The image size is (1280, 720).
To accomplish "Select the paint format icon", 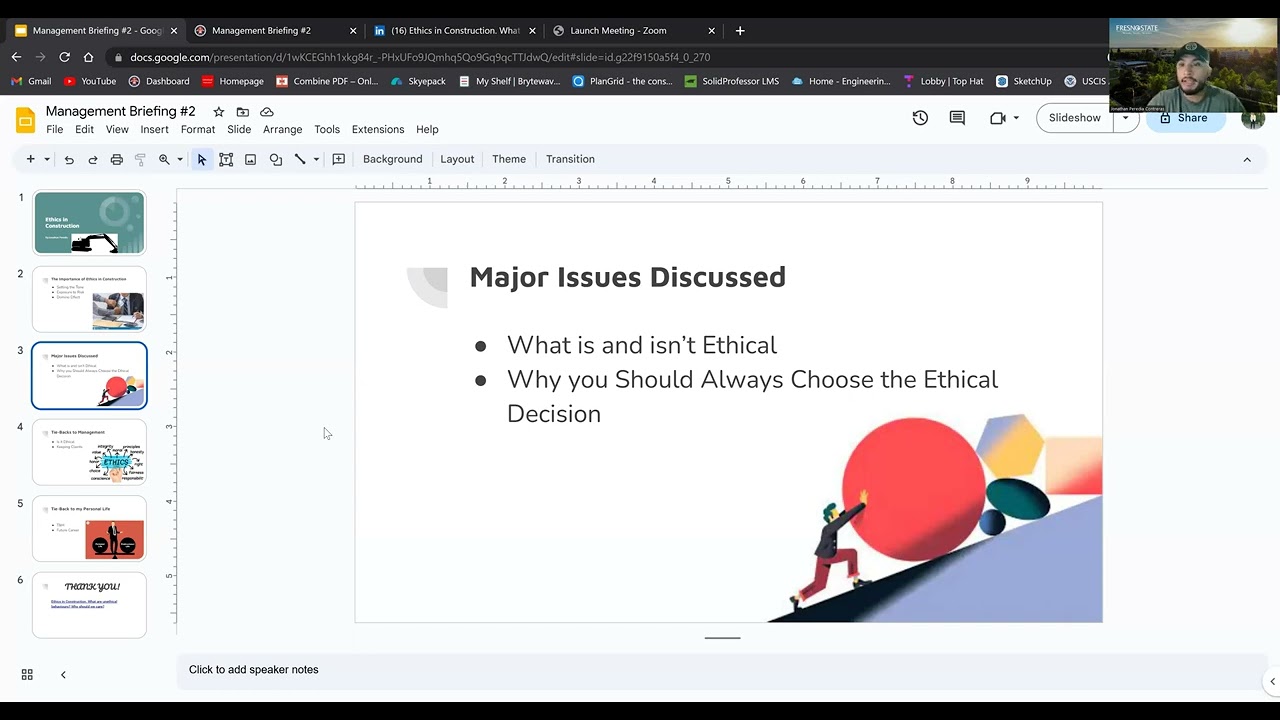I will 140,159.
